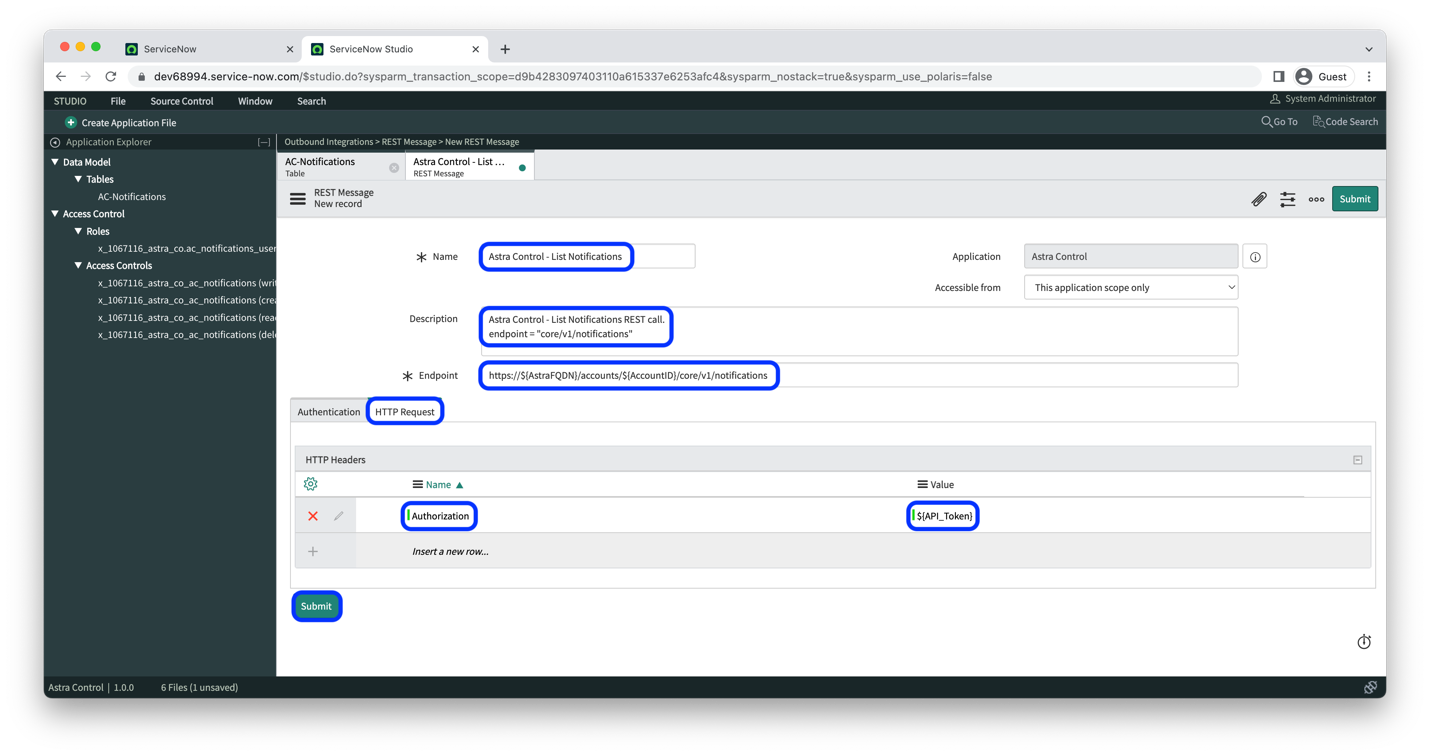Open the Go To search
Image resolution: width=1430 pixels, height=756 pixels.
click(1279, 122)
